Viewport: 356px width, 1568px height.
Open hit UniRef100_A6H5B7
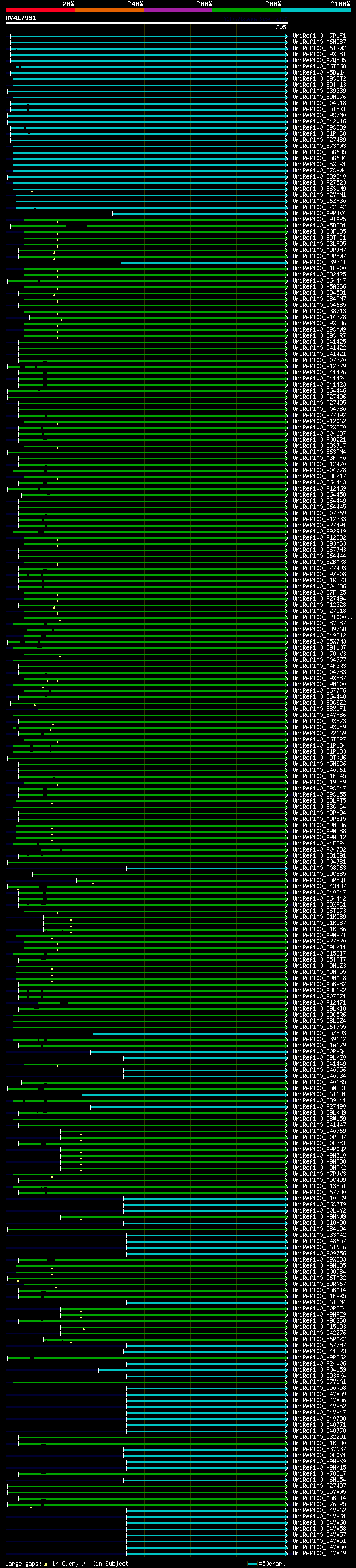coord(319,42)
